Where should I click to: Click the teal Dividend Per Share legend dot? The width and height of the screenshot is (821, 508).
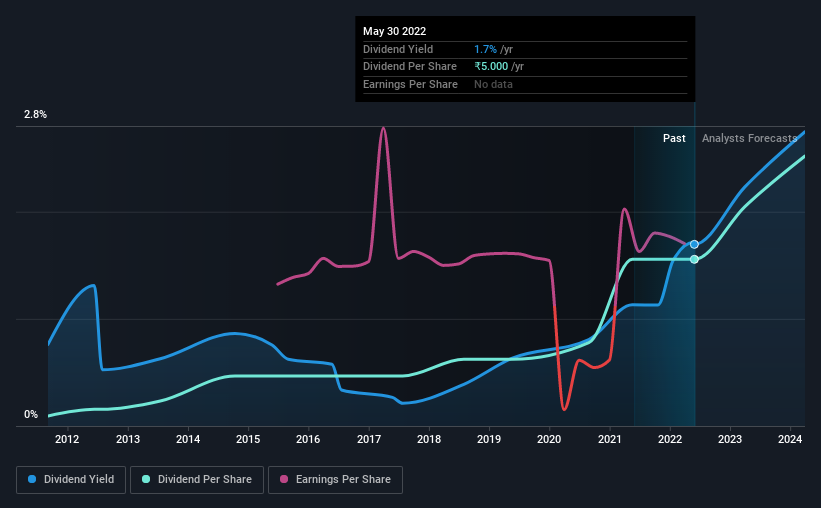pyautogui.click(x=146, y=479)
